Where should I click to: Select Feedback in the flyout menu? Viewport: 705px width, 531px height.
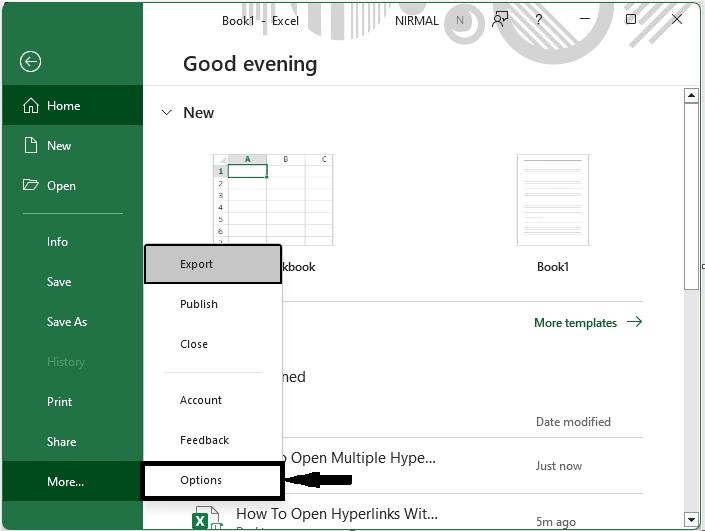pos(213,440)
